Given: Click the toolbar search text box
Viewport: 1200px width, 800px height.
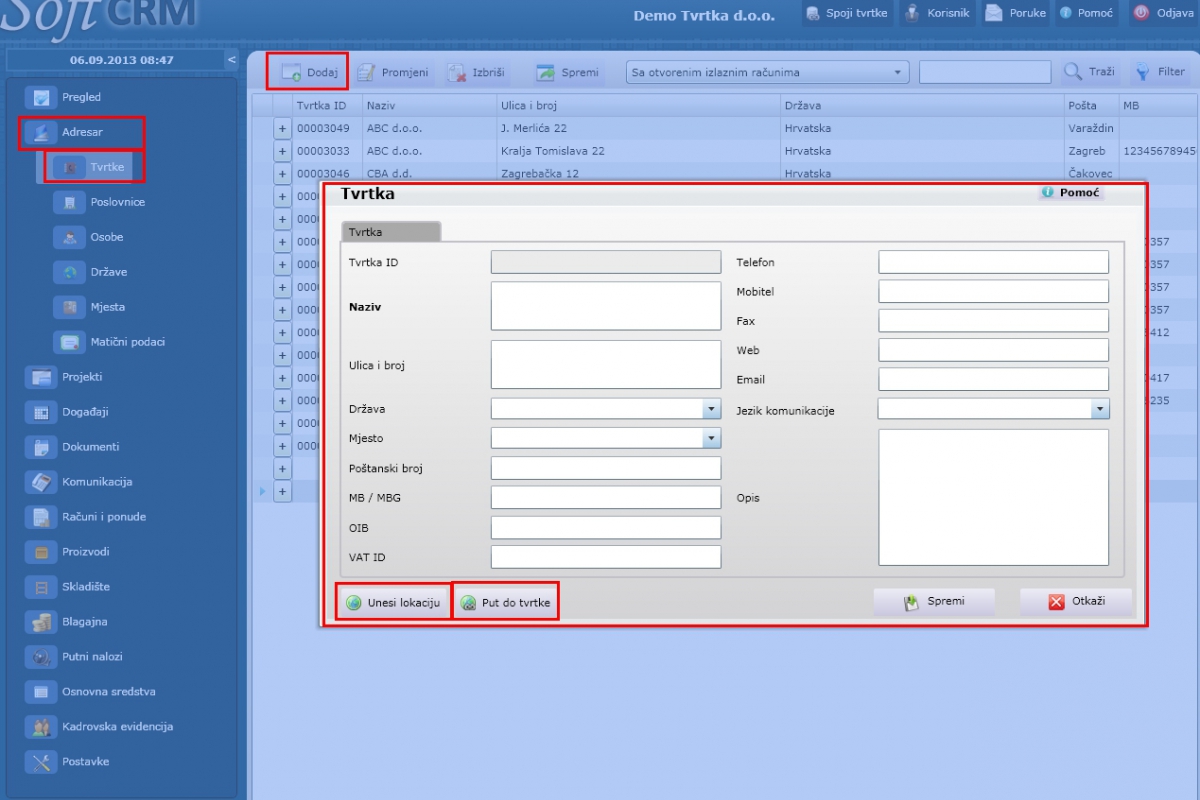Looking at the screenshot, I should 985,72.
